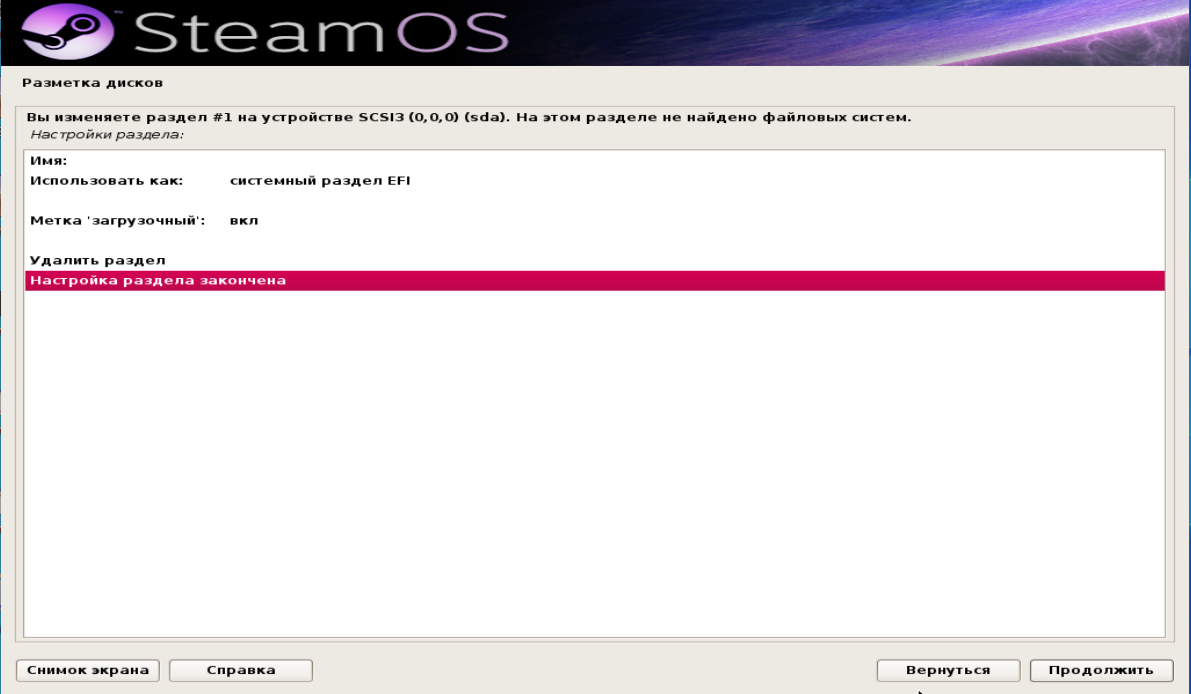Click the Вернуться button
This screenshot has width=1191, height=694.
click(x=948, y=670)
